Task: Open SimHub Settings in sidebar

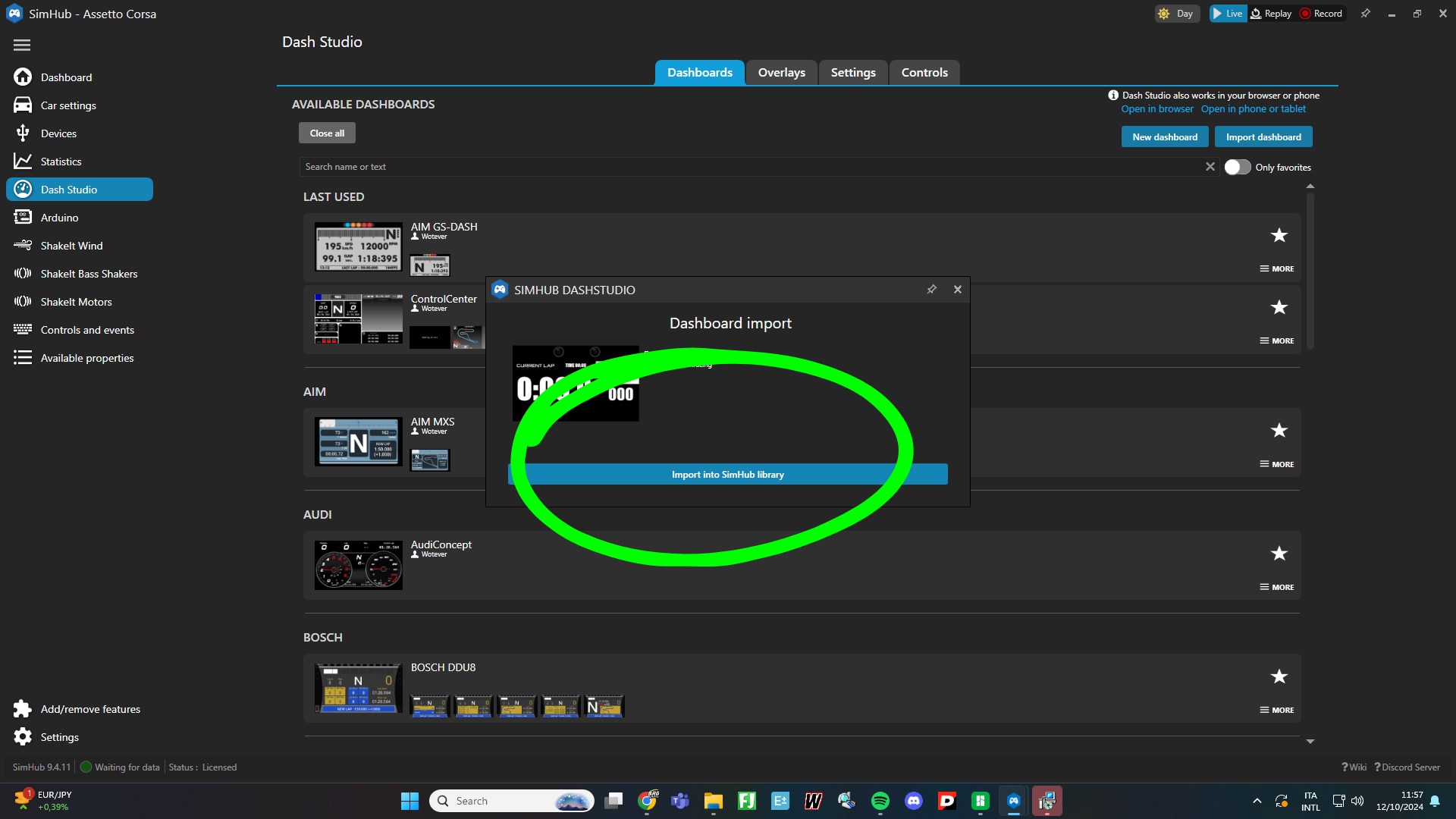Action: 59,737
